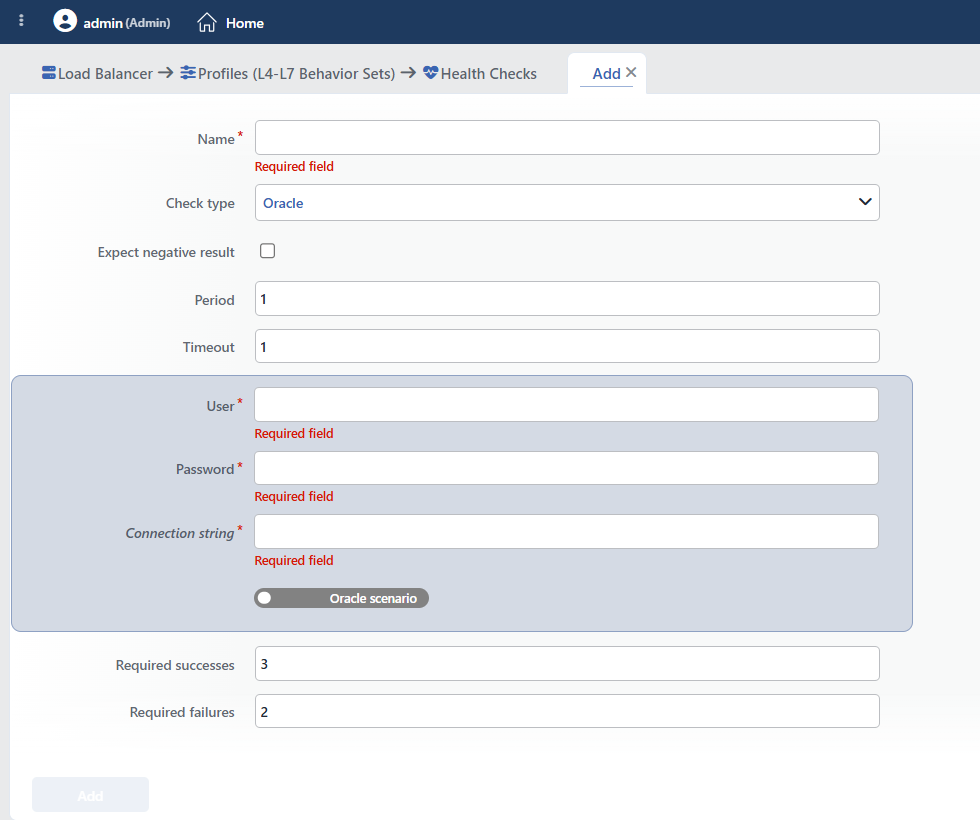This screenshot has width=980, height=820.
Task: Click the admin user avatar icon
Action: click(x=65, y=21)
